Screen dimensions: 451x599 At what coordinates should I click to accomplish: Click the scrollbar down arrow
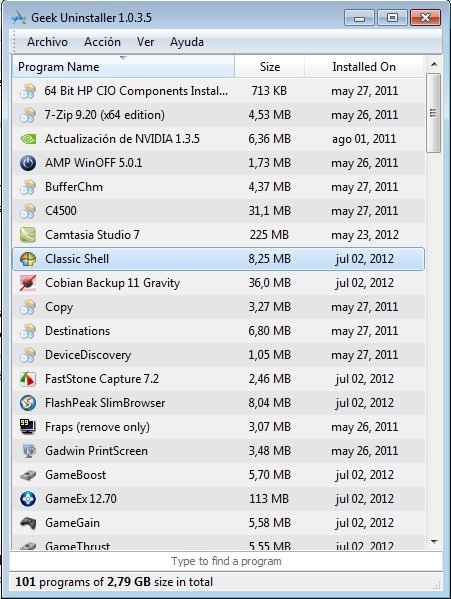[434, 541]
